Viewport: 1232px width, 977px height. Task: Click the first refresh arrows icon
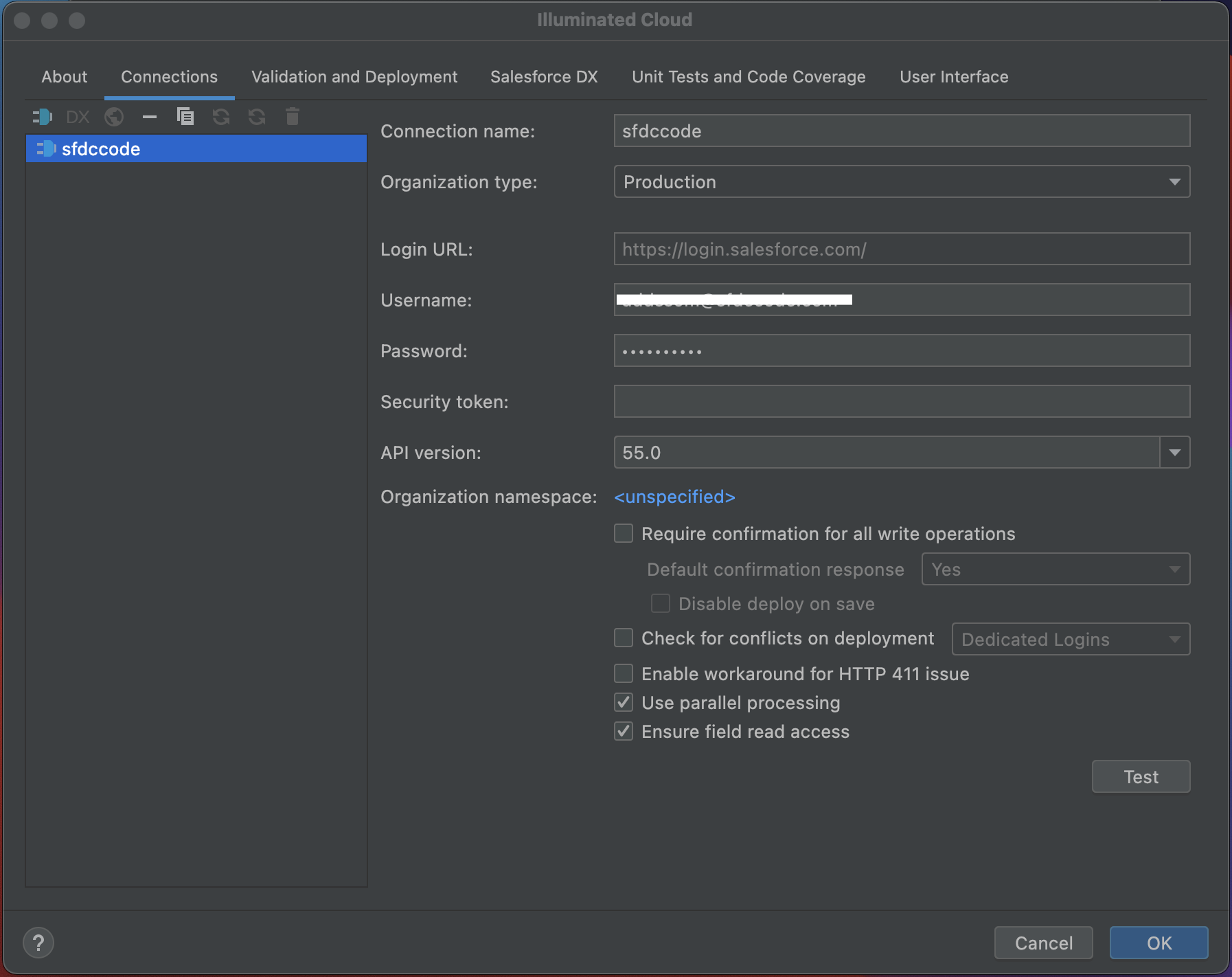point(221,117)
